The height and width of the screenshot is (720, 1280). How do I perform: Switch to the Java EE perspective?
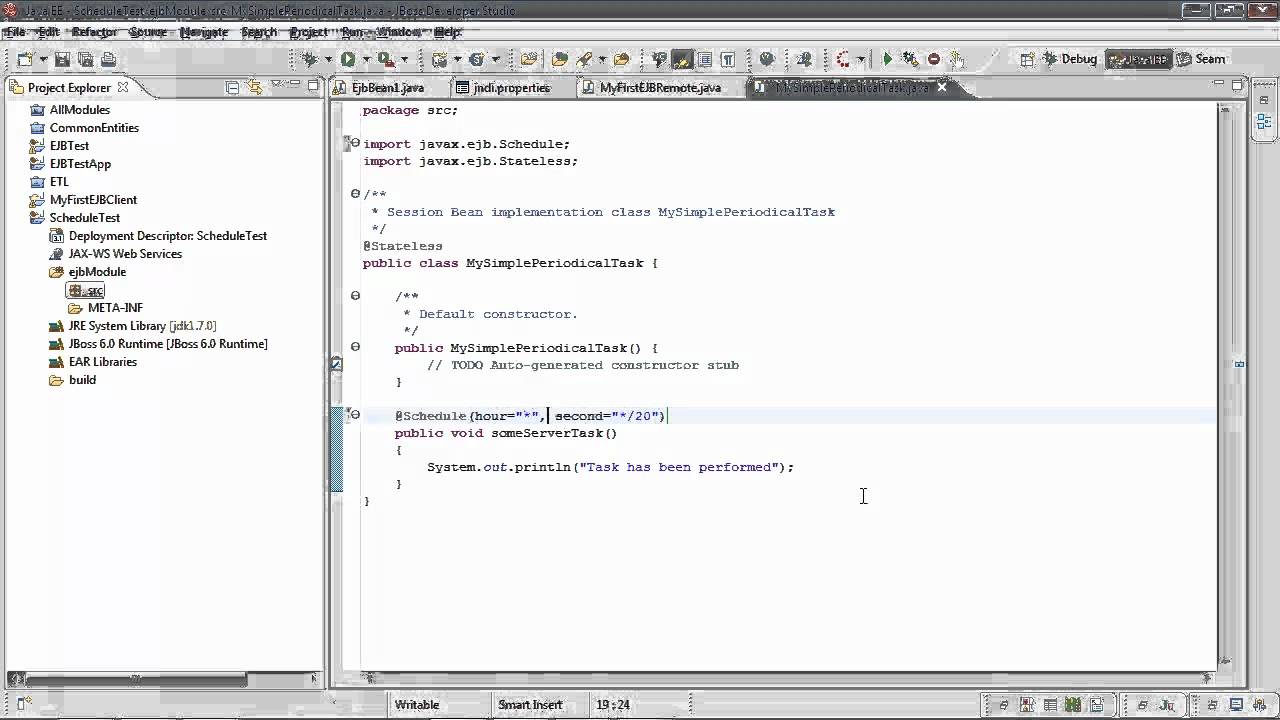(x=1137, y=59)
